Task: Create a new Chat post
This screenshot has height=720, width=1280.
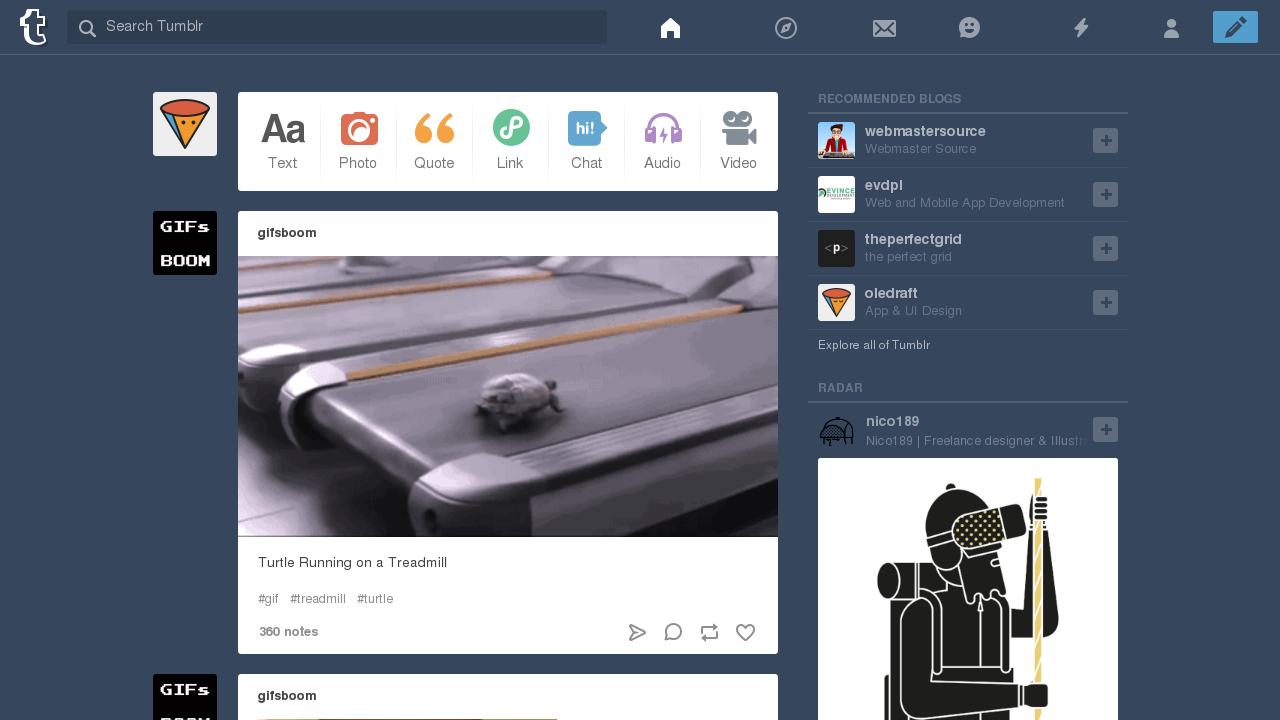Action: 586,141
